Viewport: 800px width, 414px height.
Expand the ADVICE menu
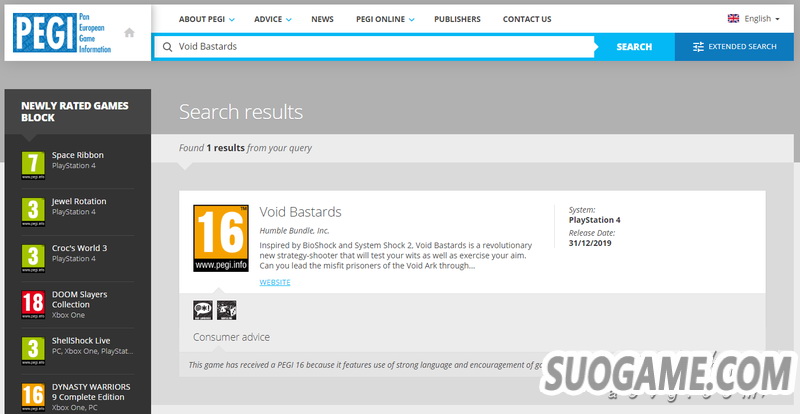273,19
